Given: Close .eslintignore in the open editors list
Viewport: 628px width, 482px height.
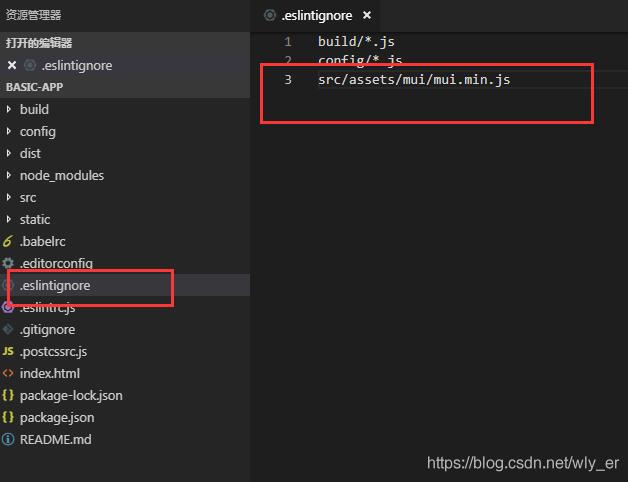Looking at the screenshot, I should click(x=12, y=65).
